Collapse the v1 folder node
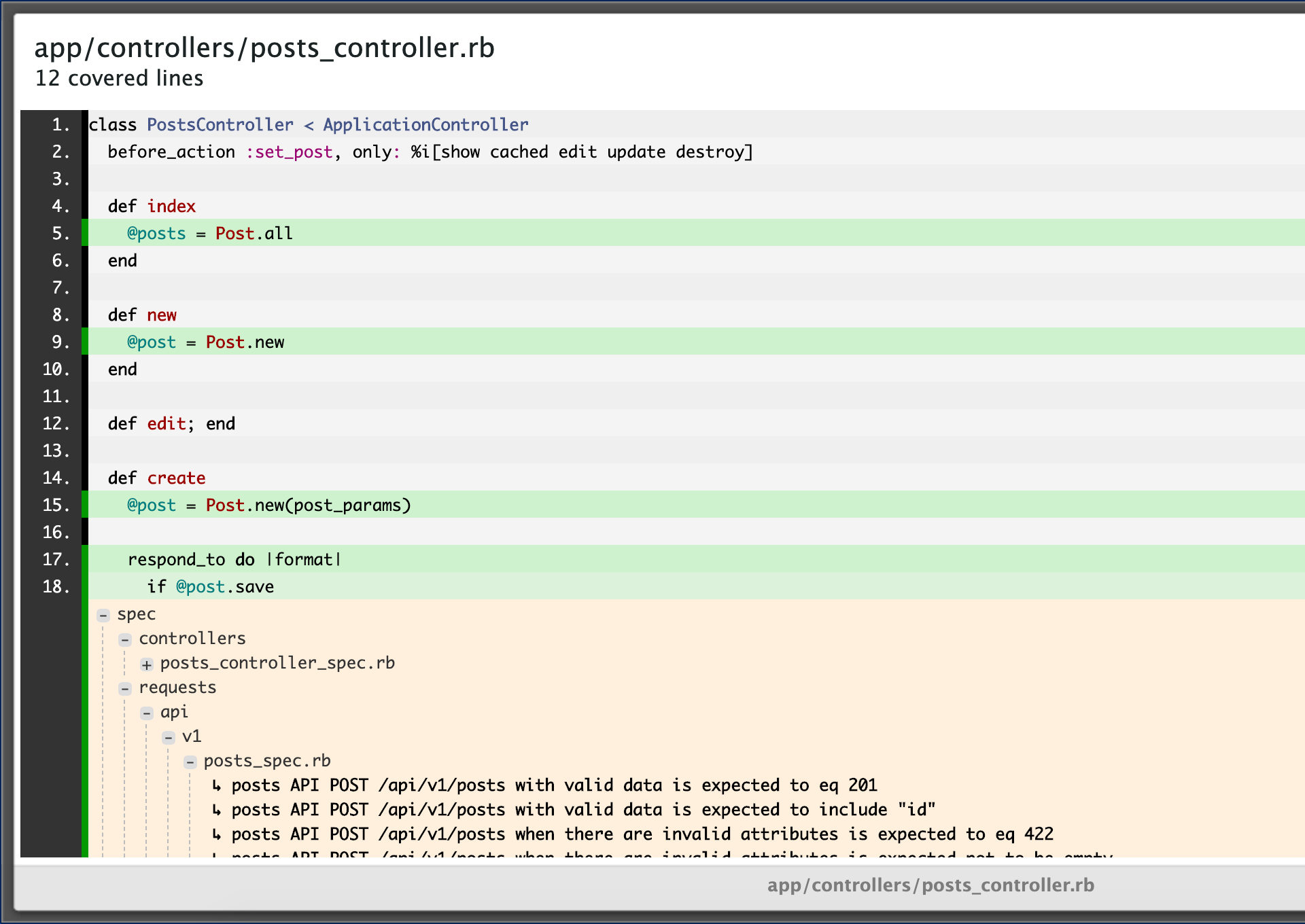1305x924 pixels. pyautogui.click(x=169, y=737)
